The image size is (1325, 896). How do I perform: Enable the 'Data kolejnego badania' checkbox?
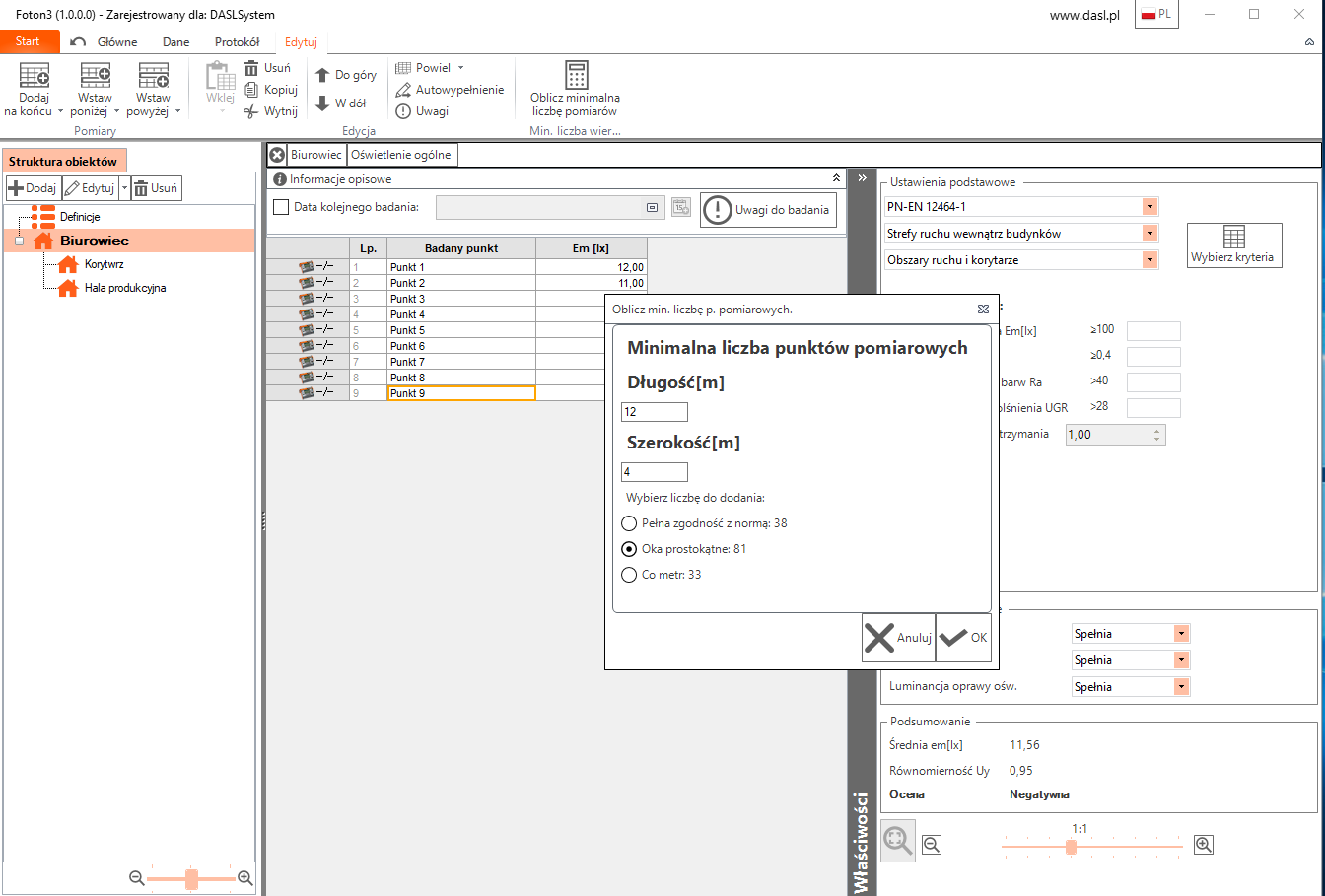tap(281, 207)
